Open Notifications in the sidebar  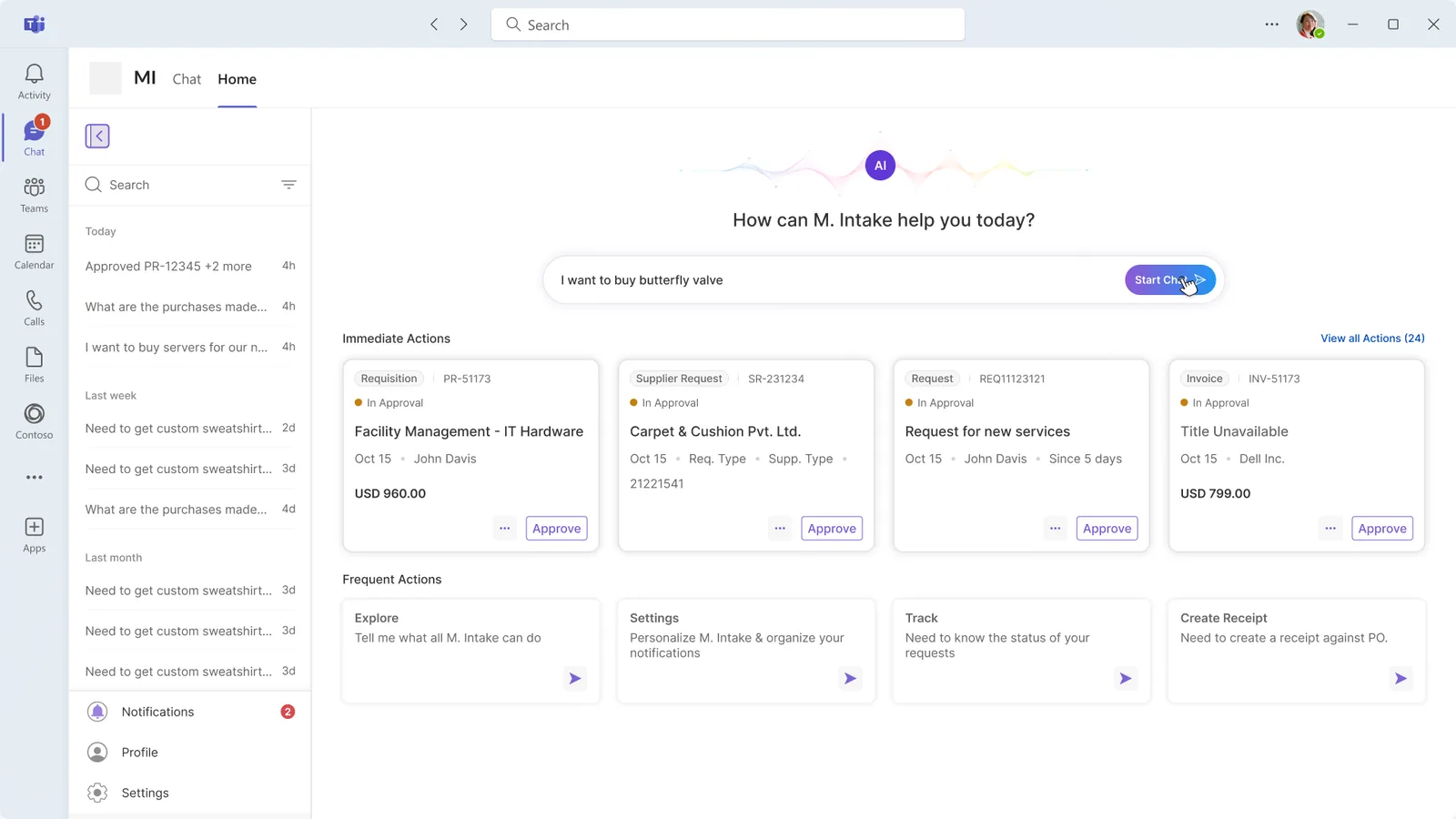[190, 712]
